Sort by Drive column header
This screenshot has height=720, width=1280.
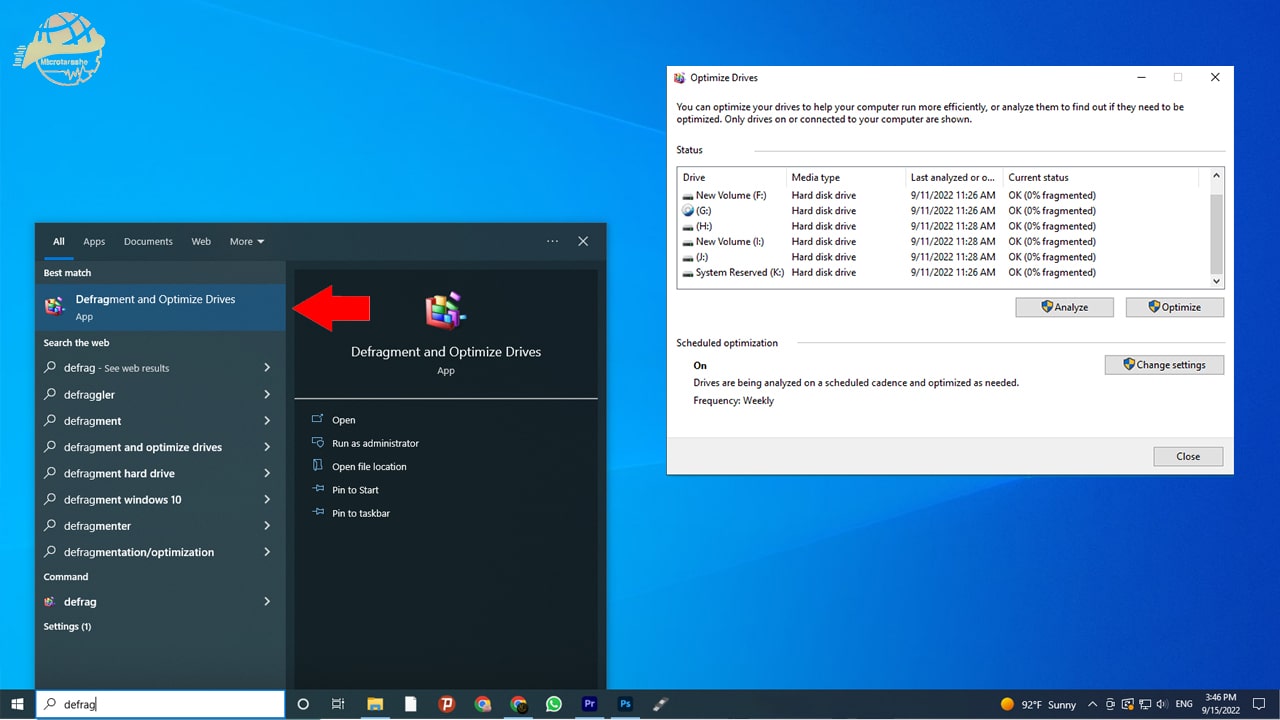[732, 177]
